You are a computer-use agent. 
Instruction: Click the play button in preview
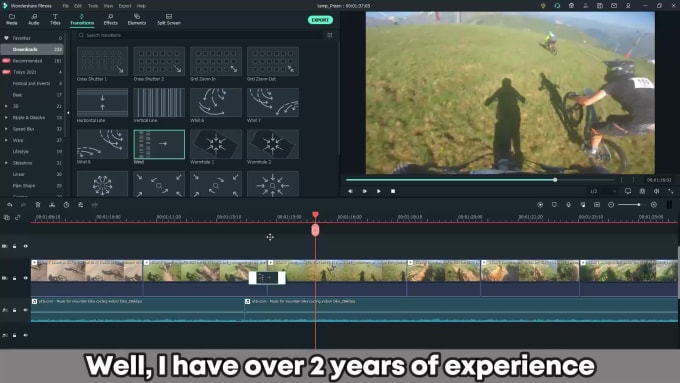tap(379, 191)
